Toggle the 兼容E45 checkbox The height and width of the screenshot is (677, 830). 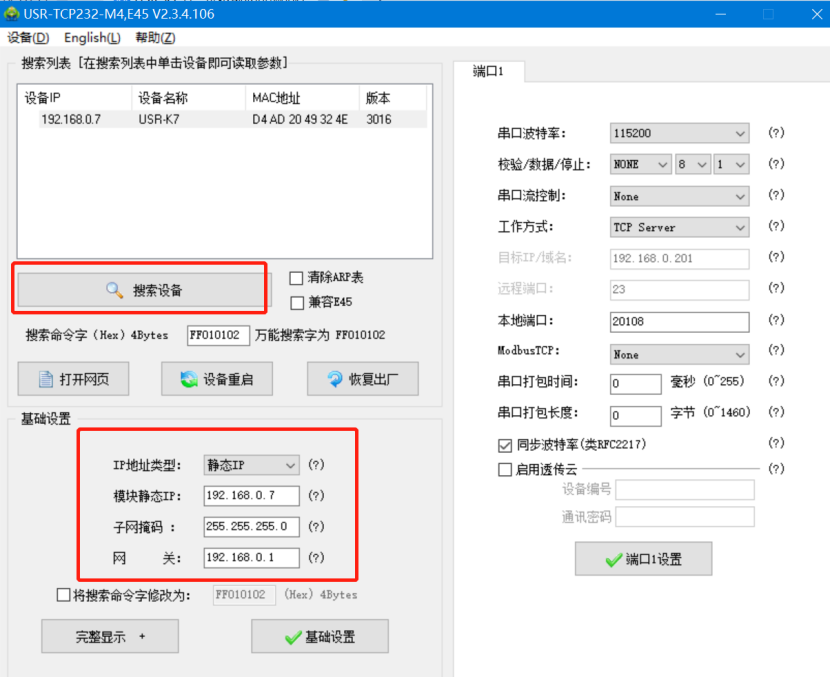[x=296, y=302]
